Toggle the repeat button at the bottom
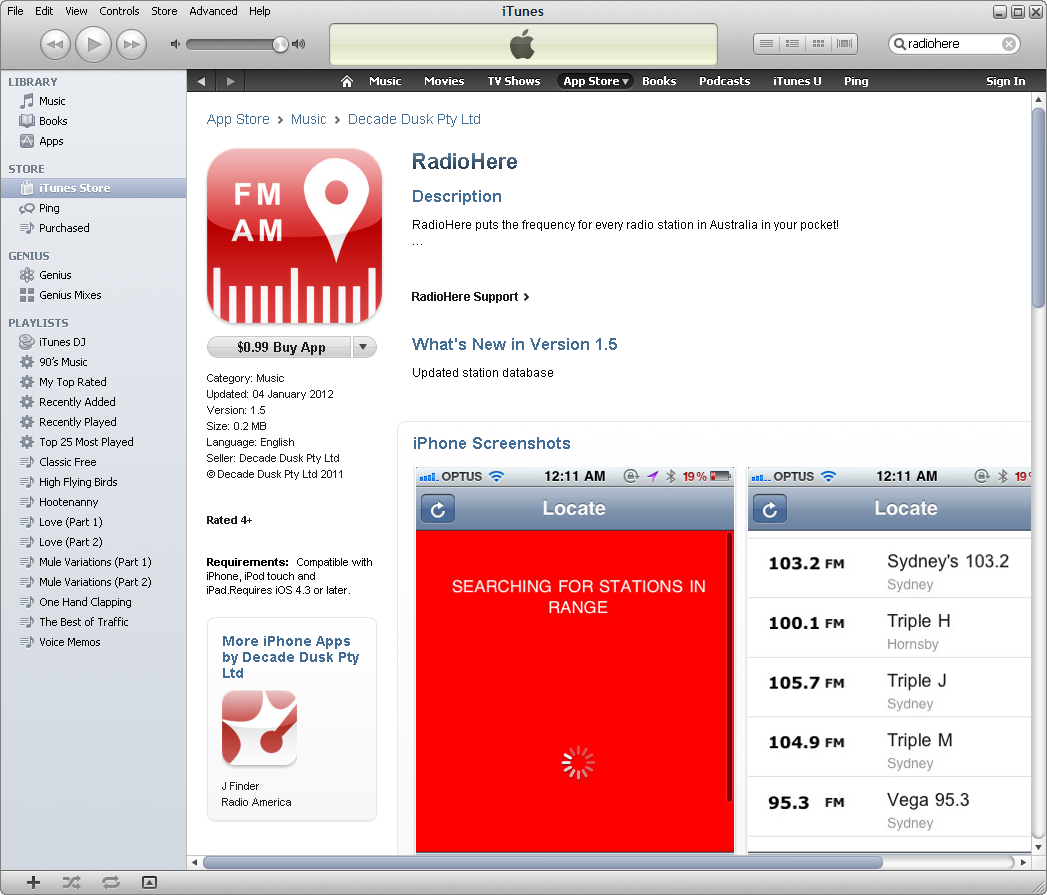Screen dimensions: 1047x895 (x=110, y=881)
